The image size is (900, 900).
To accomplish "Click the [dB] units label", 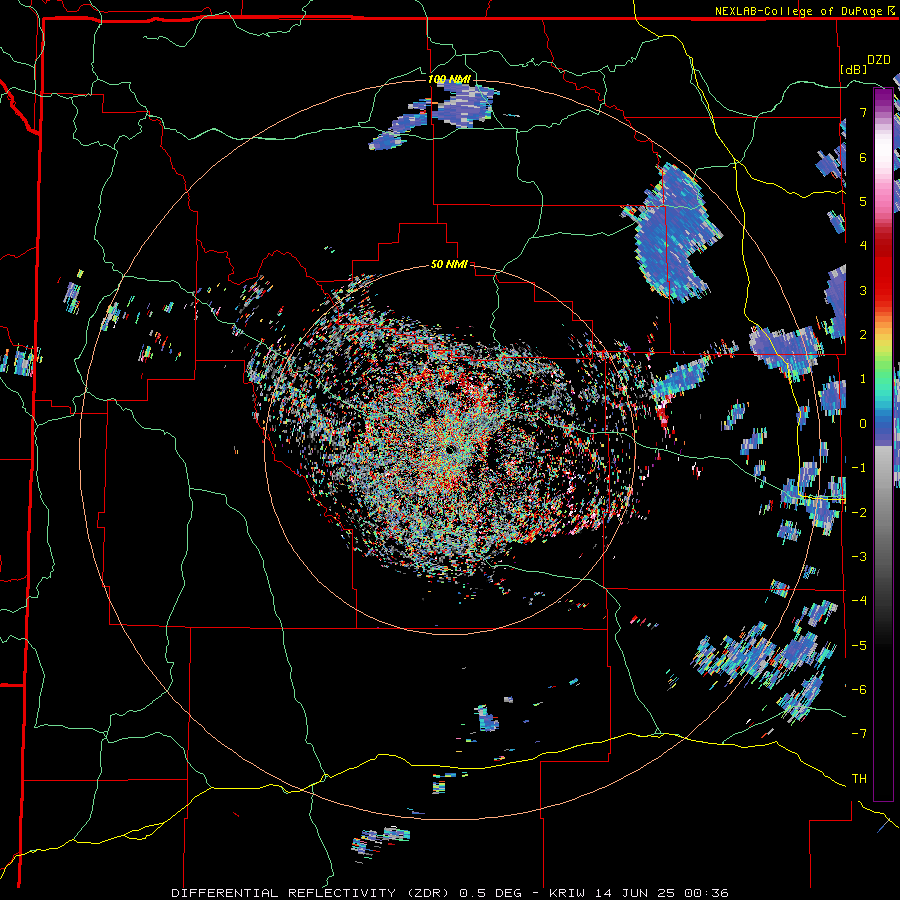I will tap(854, 69).
